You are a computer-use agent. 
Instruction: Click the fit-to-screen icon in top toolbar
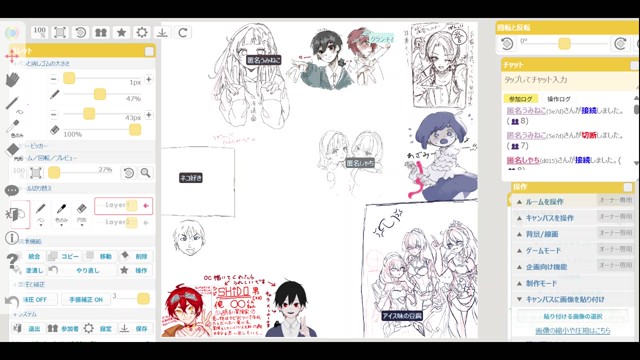[x=60, y=32]
